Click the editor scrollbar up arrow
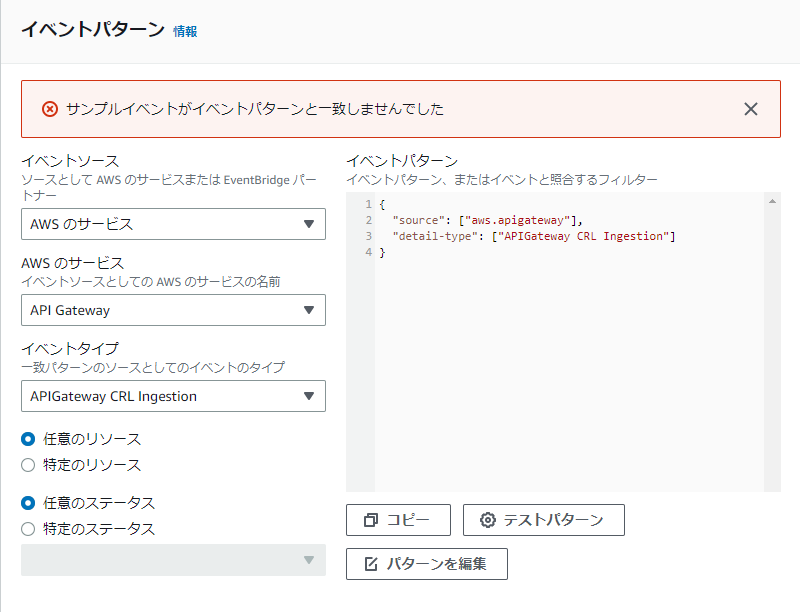The image size is (800, 612). coord(772,201)
